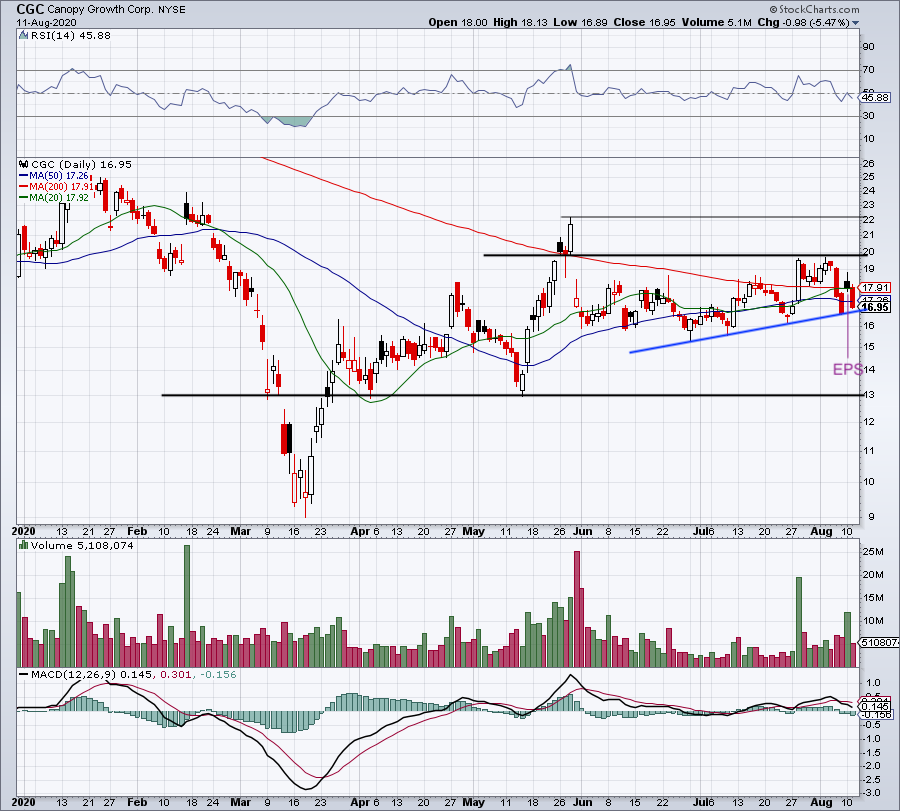Click the red MA(200) 17.91 legend entry
The image size is (900, 811).
(x=56, y=187)
